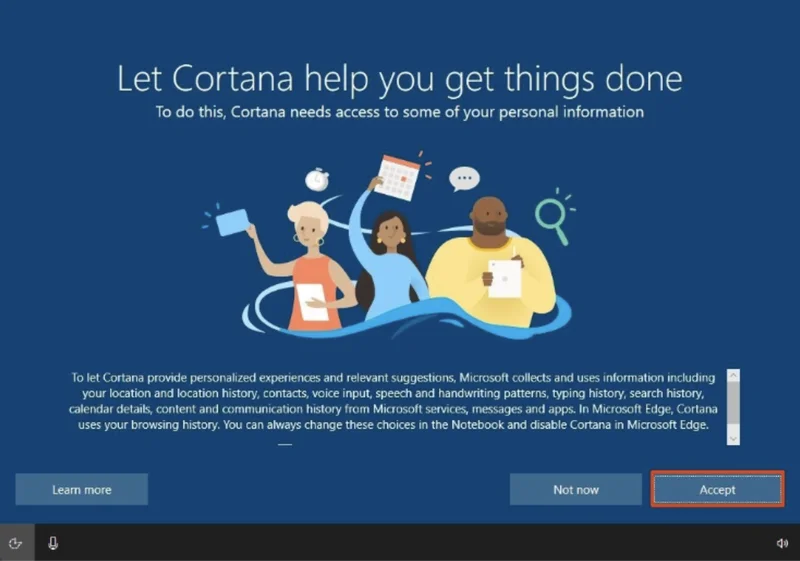
Task: Click the blue envelope in illustration
Action: (232, 221)
